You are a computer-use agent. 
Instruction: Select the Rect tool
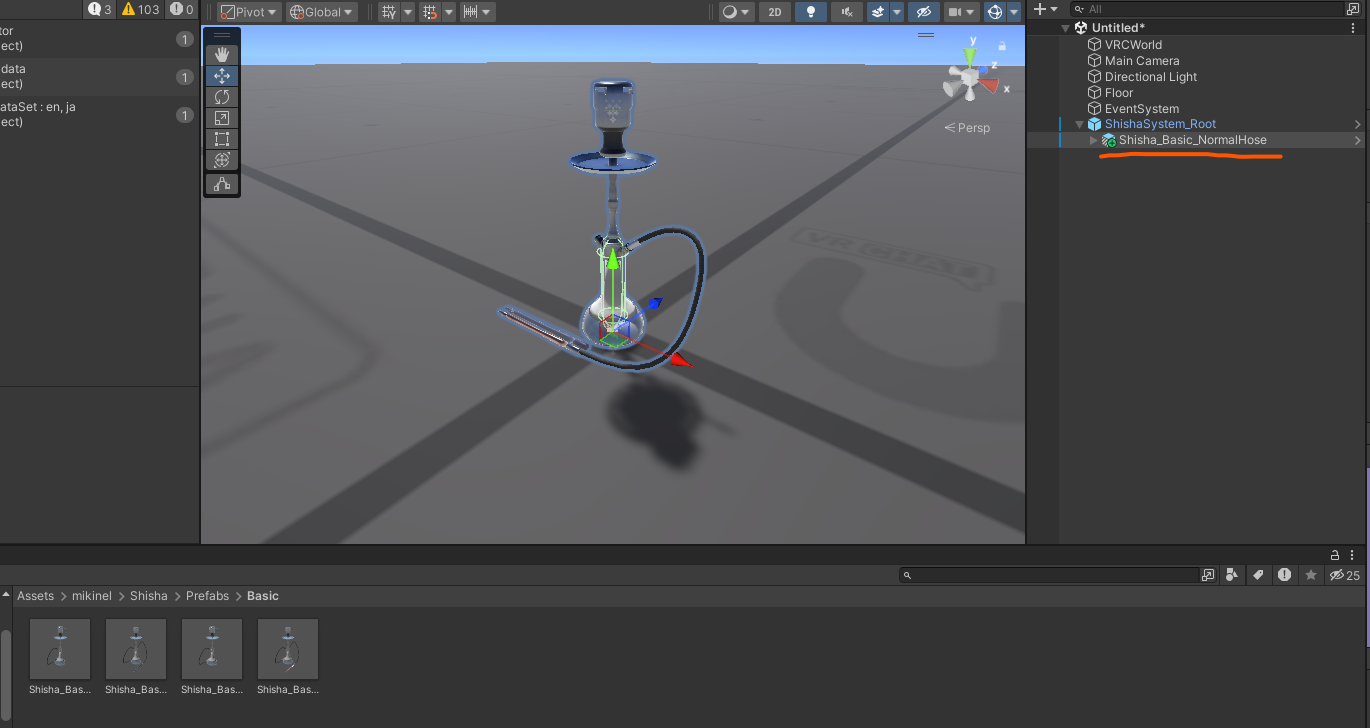tap(222, 138)
